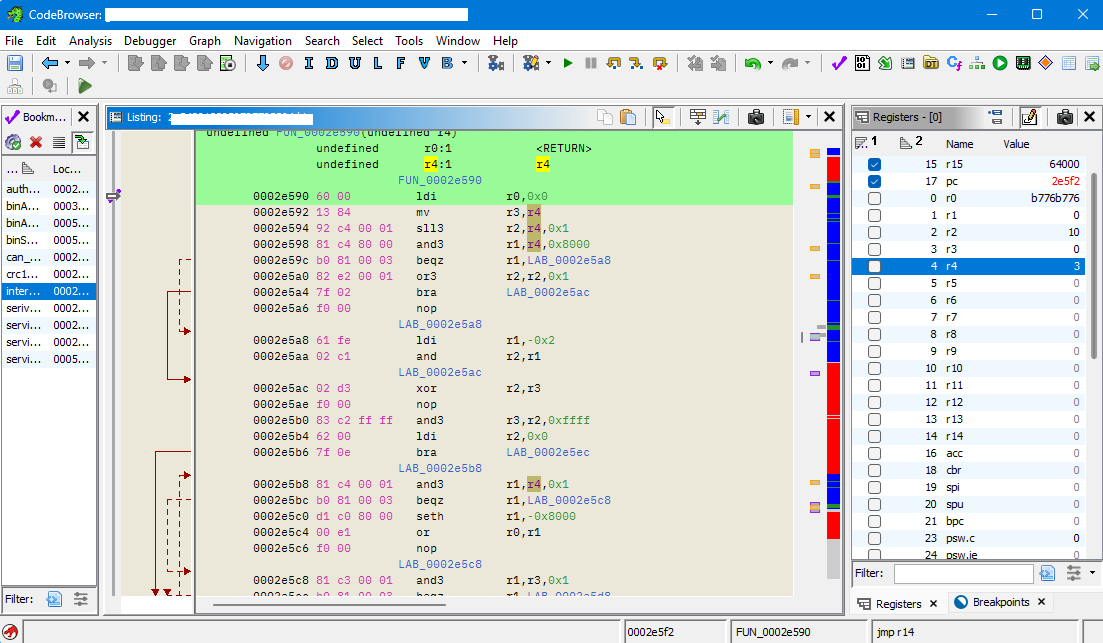Click the Registers filter text field
Viewport: 1103px width, 643px height.
point(963,574)
